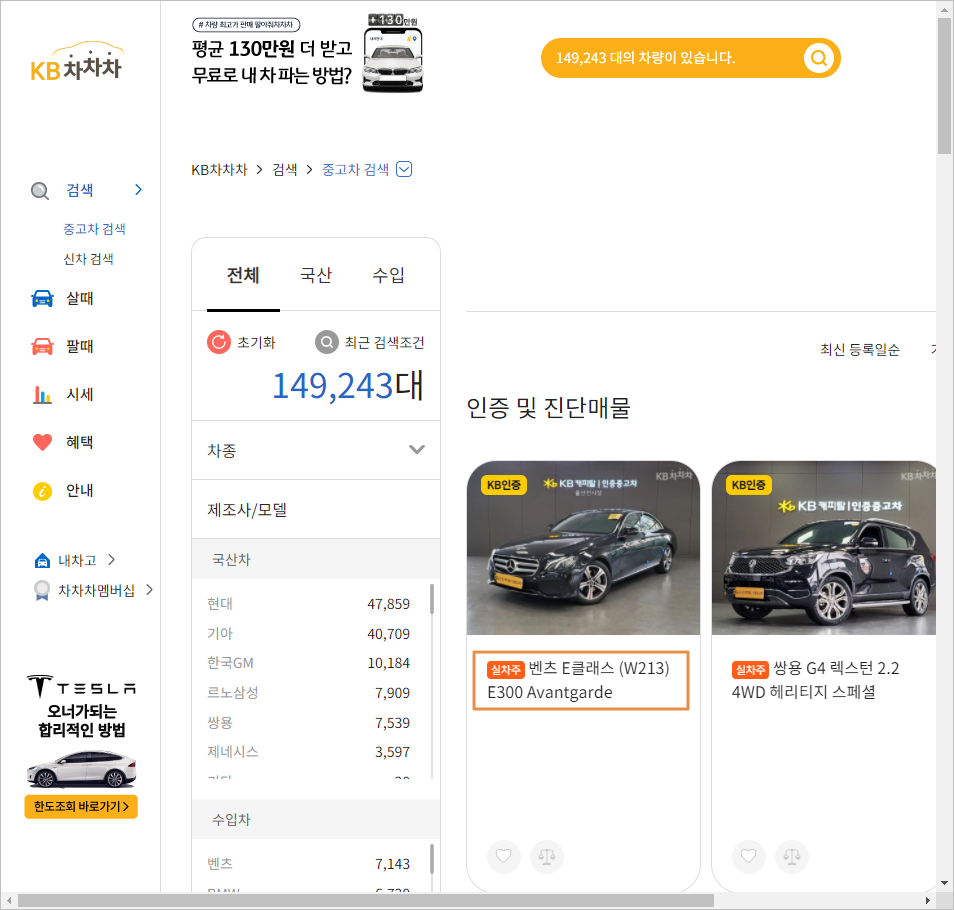Compare the 쌍용 G4 렉스턴 scale icon
The height and width of the screenshot is (910, 954).
(792, 856)
